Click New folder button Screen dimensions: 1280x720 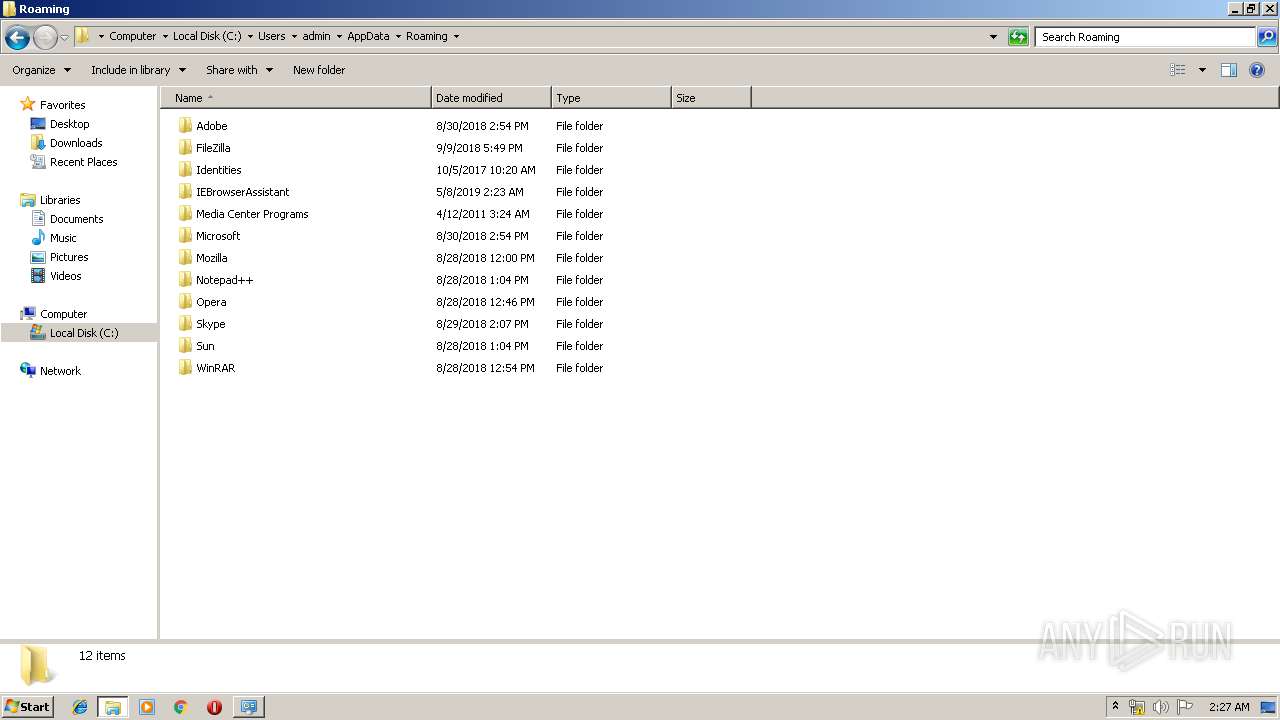(319, 70)
